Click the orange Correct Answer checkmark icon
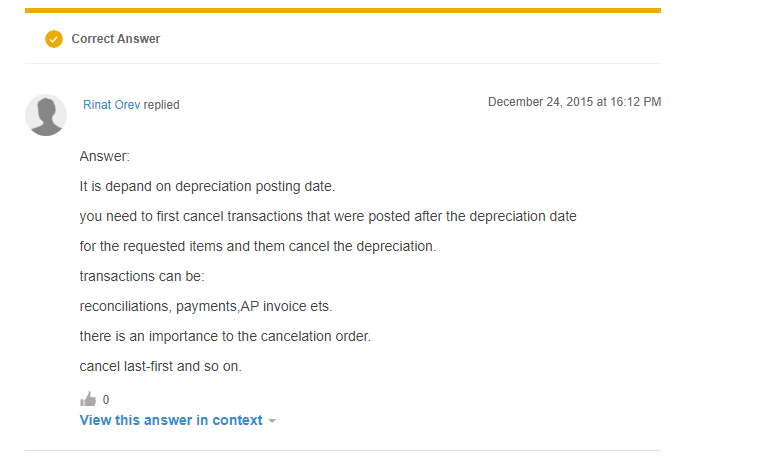Image resolution: width=775 pixels, height=467 pixels. click(x=54, y=39)
